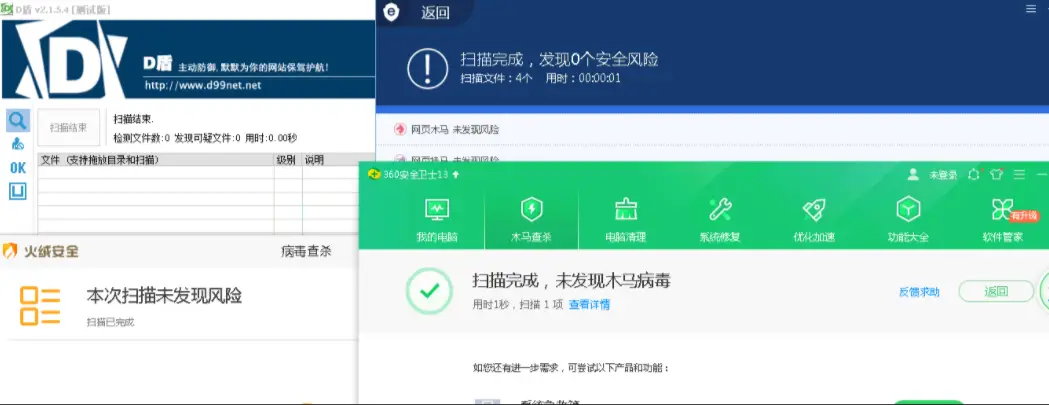
Task: Click the square icon in D盾 sidebar
Action: (18, 191)
